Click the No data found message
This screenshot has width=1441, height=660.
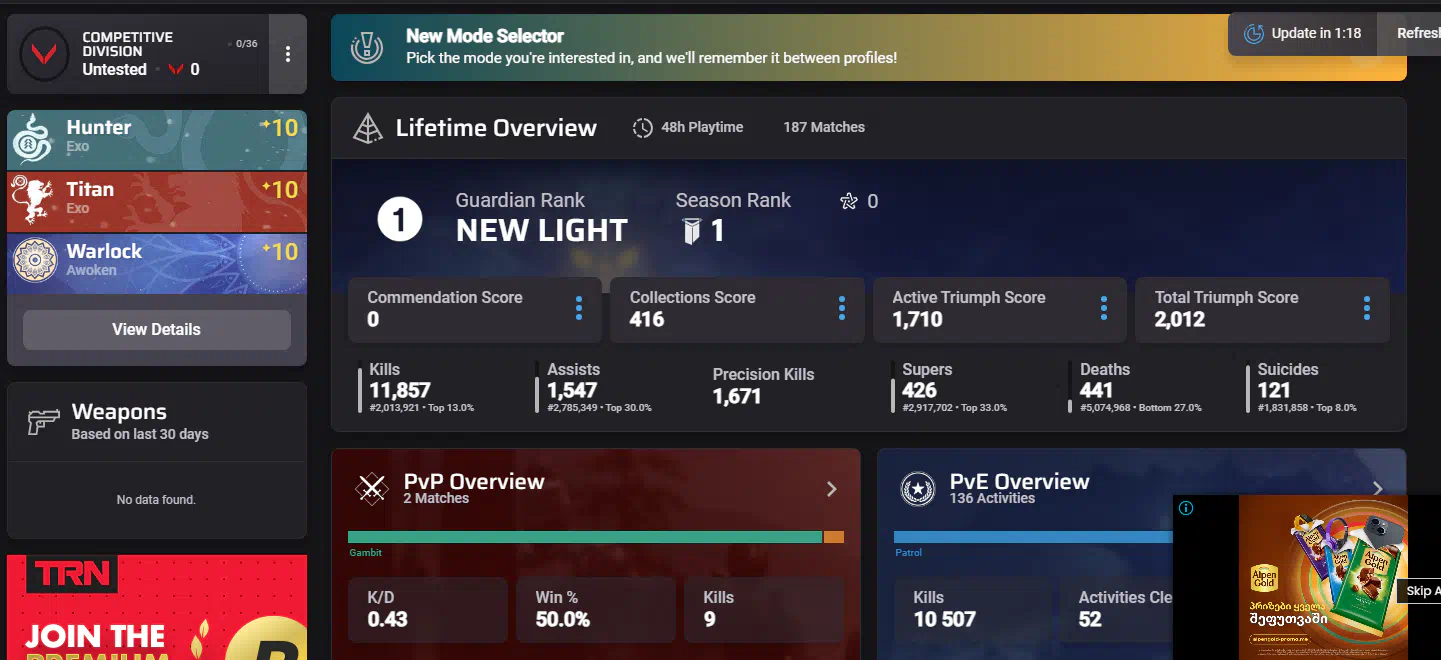[156, 500]
